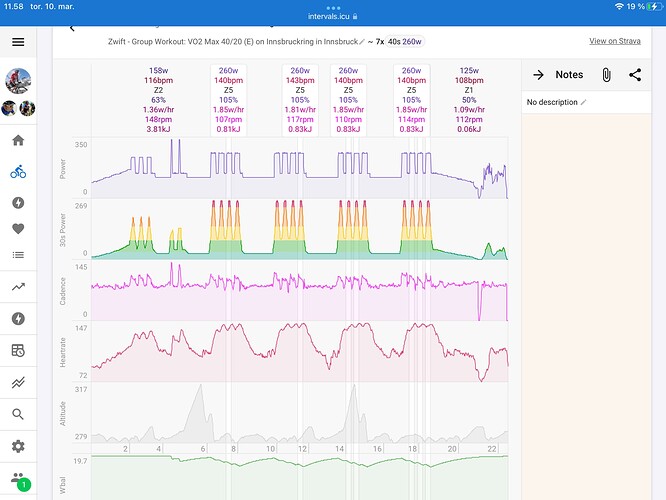
Task: Select the first 260w Z5 interval summary
Action: point(228,99)
